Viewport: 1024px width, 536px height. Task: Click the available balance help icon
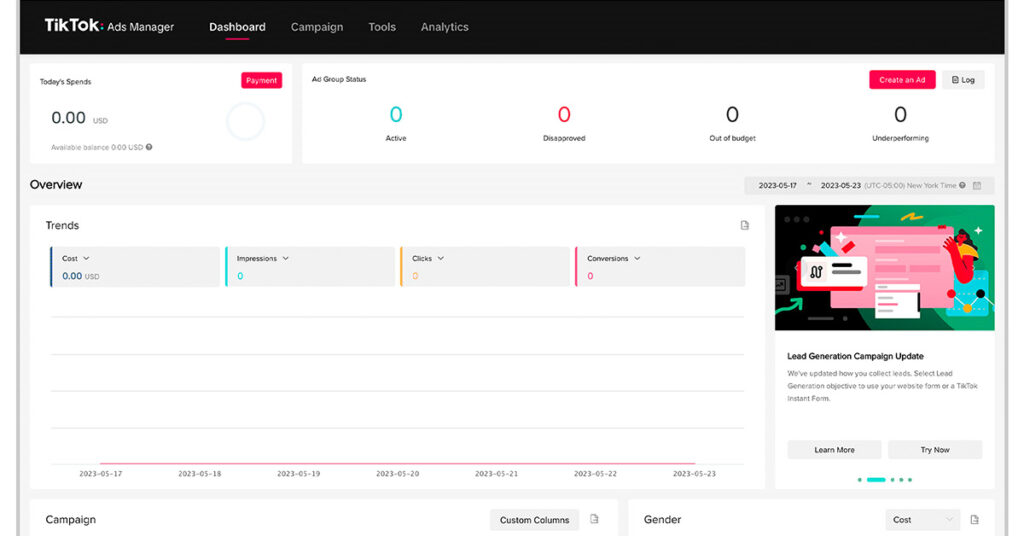[149, 147]
